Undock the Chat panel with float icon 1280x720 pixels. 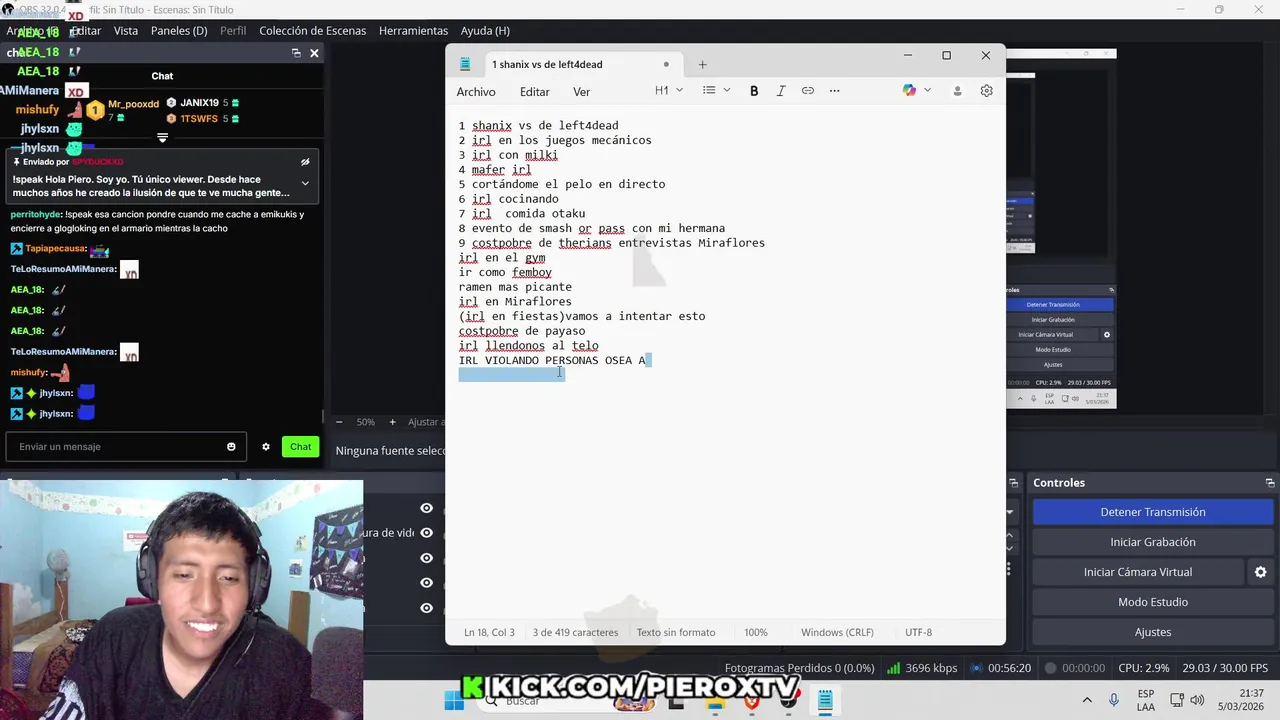coord(296,53)
